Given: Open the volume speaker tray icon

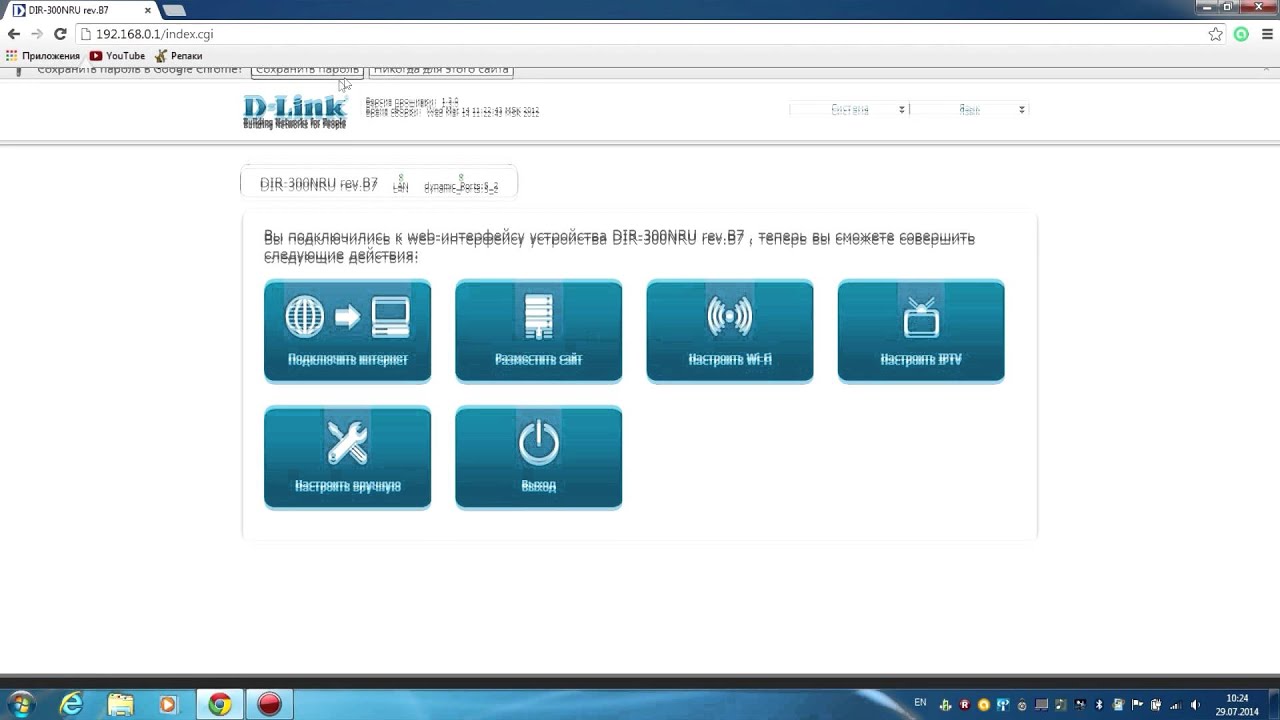Looking at the screenshot, I should tap(1196, 704).
